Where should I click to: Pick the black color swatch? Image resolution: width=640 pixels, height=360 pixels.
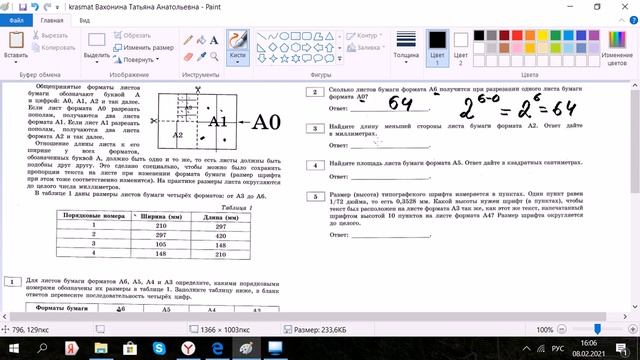pyautogui.click(x=479, y=36)
